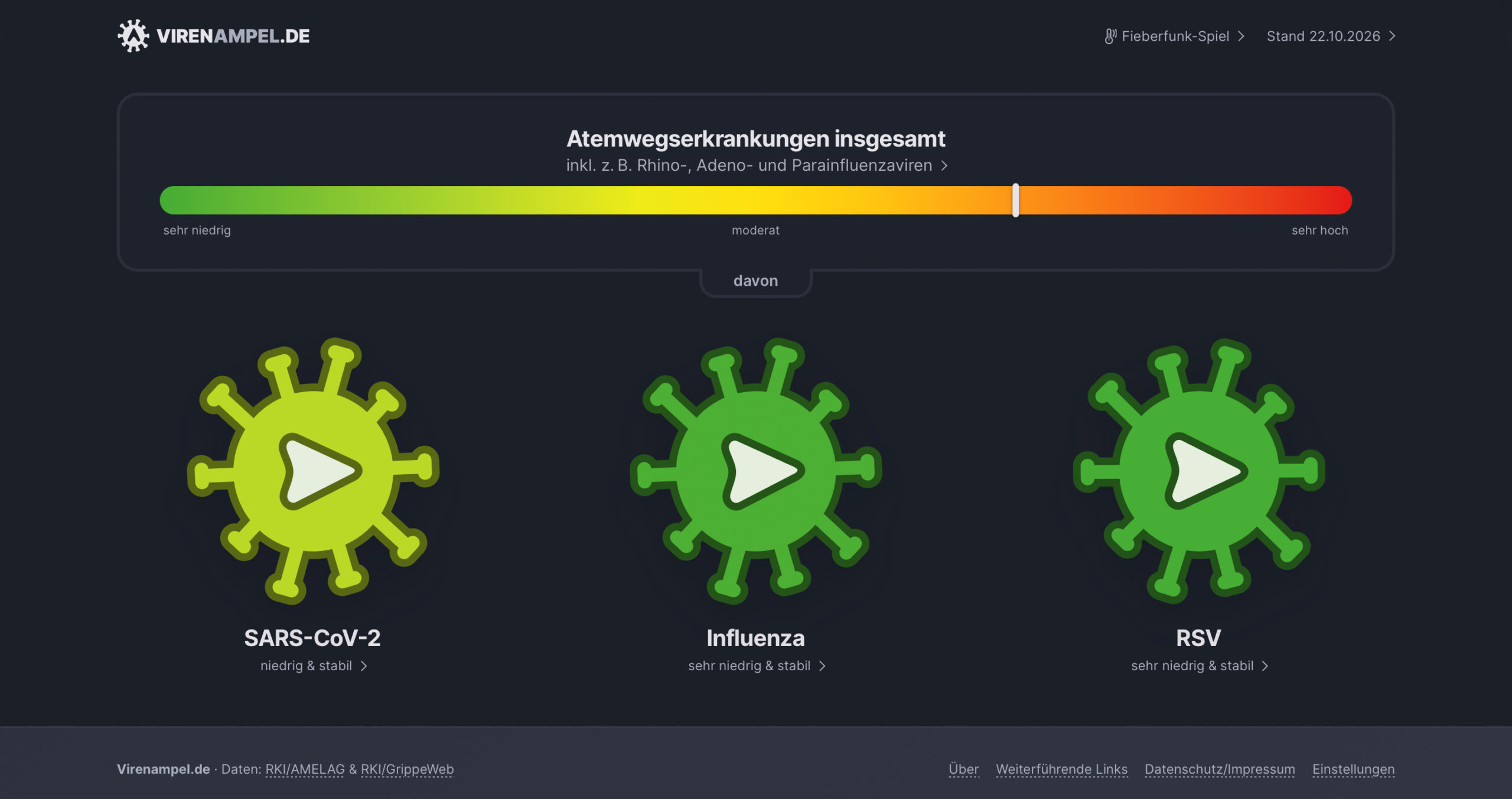This screenshot has height=799, width=1512.
Task: Open the RKI/AMELAG data source link
Action: pyautogui.click(x=305, y=769)
